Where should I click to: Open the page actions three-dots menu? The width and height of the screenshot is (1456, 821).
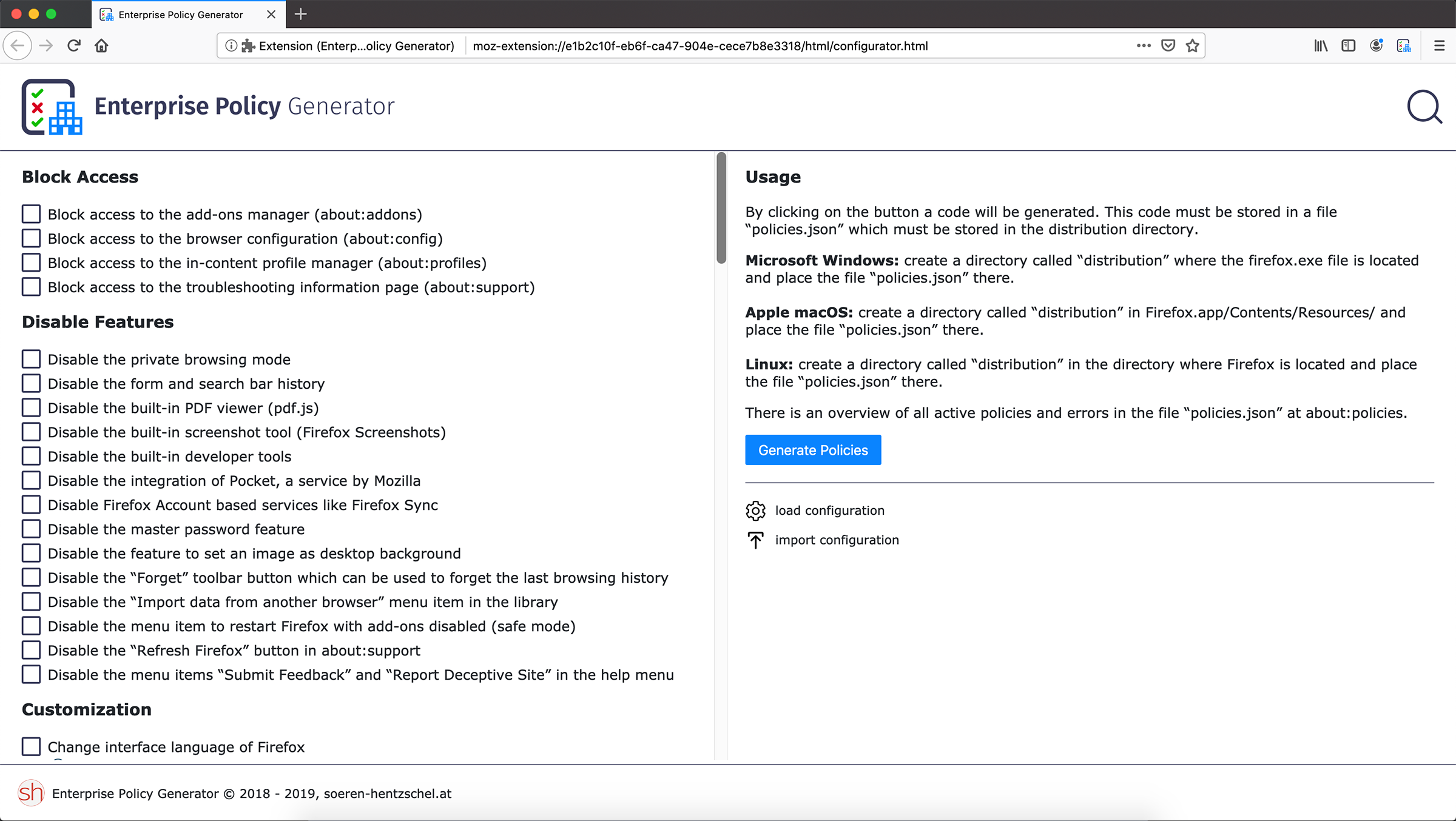point(1144,45)
